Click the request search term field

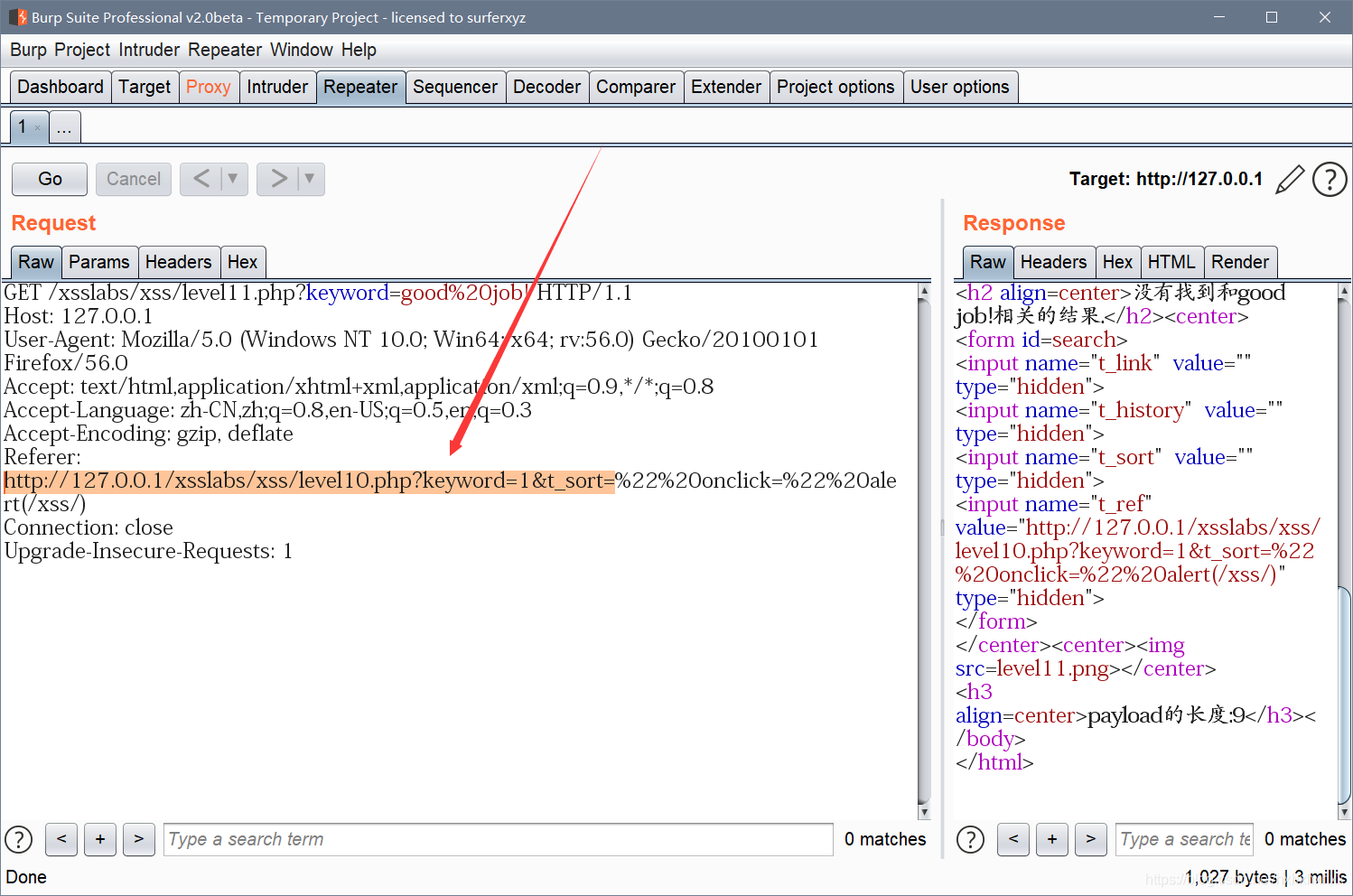coord(498,839)
